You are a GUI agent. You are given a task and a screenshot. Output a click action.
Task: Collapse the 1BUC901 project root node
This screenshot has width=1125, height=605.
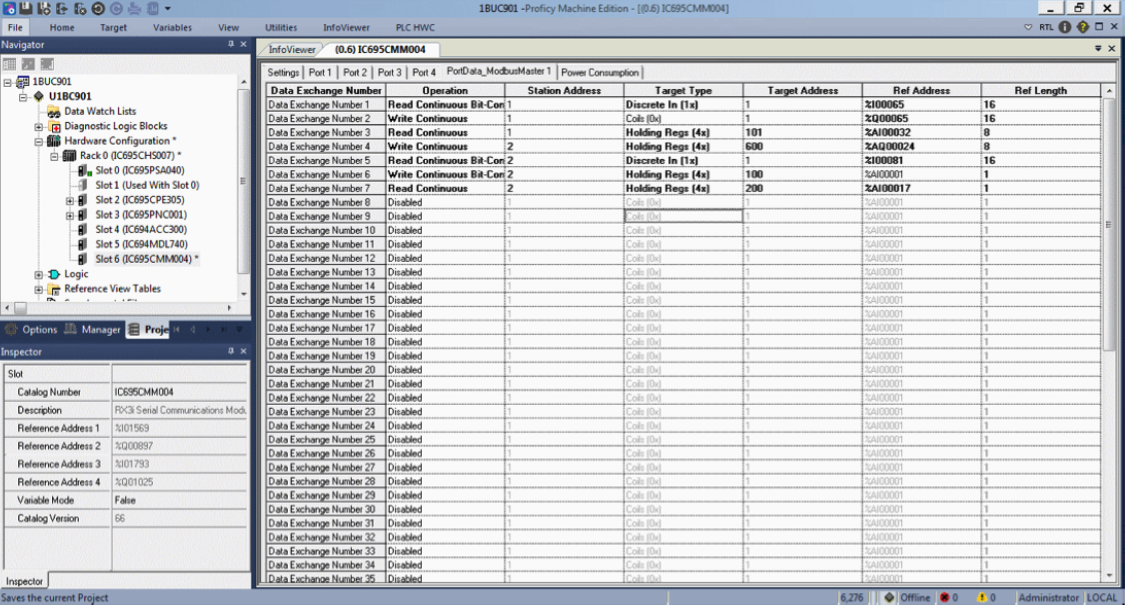[7, 82]
